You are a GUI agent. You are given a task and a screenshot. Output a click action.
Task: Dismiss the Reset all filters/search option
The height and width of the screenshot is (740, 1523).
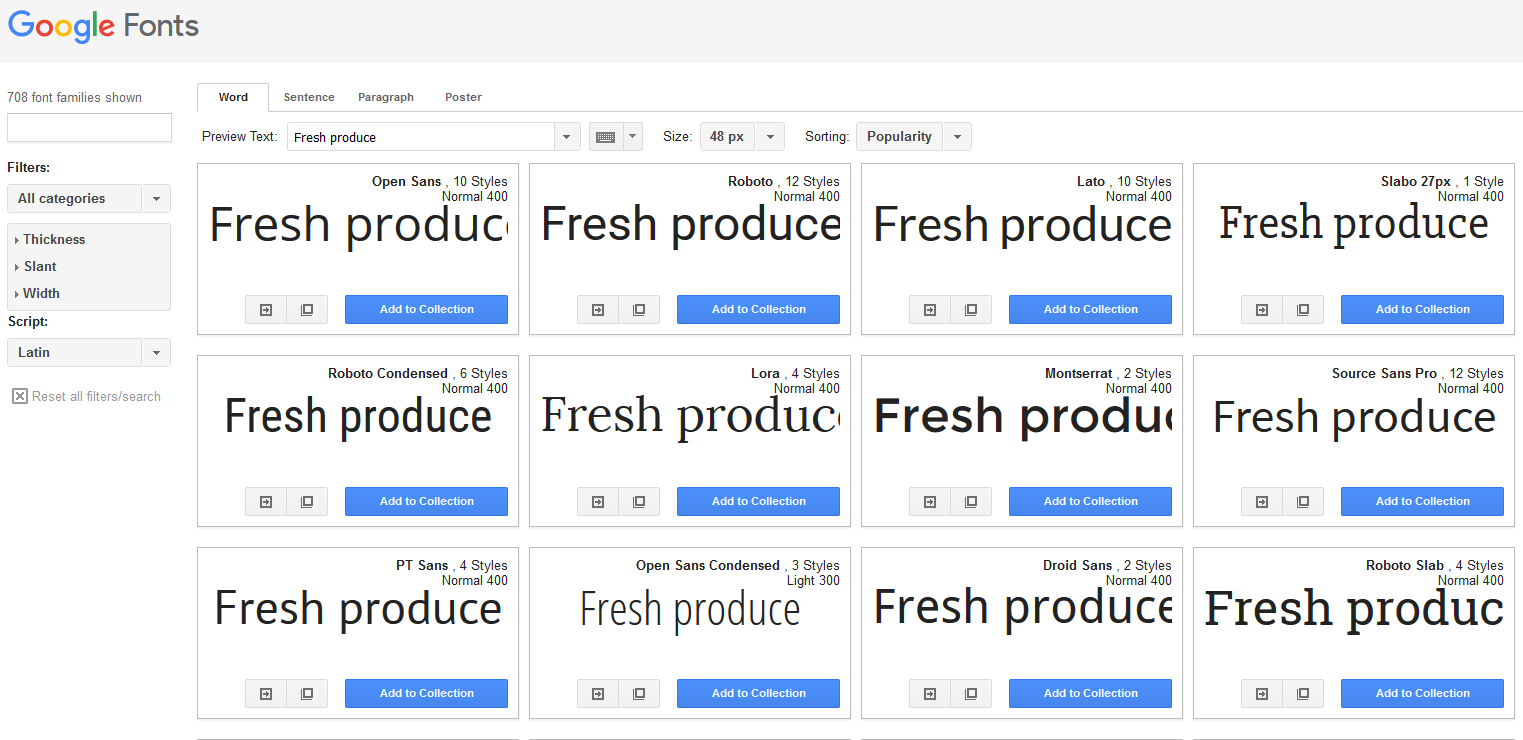tap(20, 396)
